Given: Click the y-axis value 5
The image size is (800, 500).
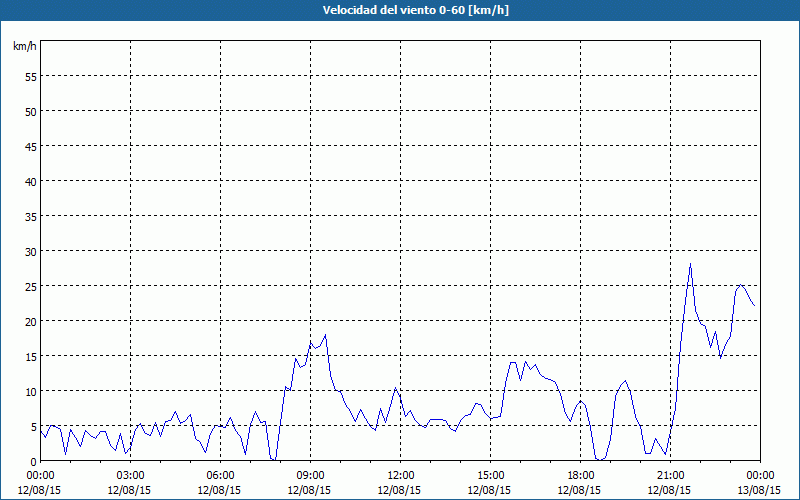Looking at the screenshot, I should pos(34,427).
